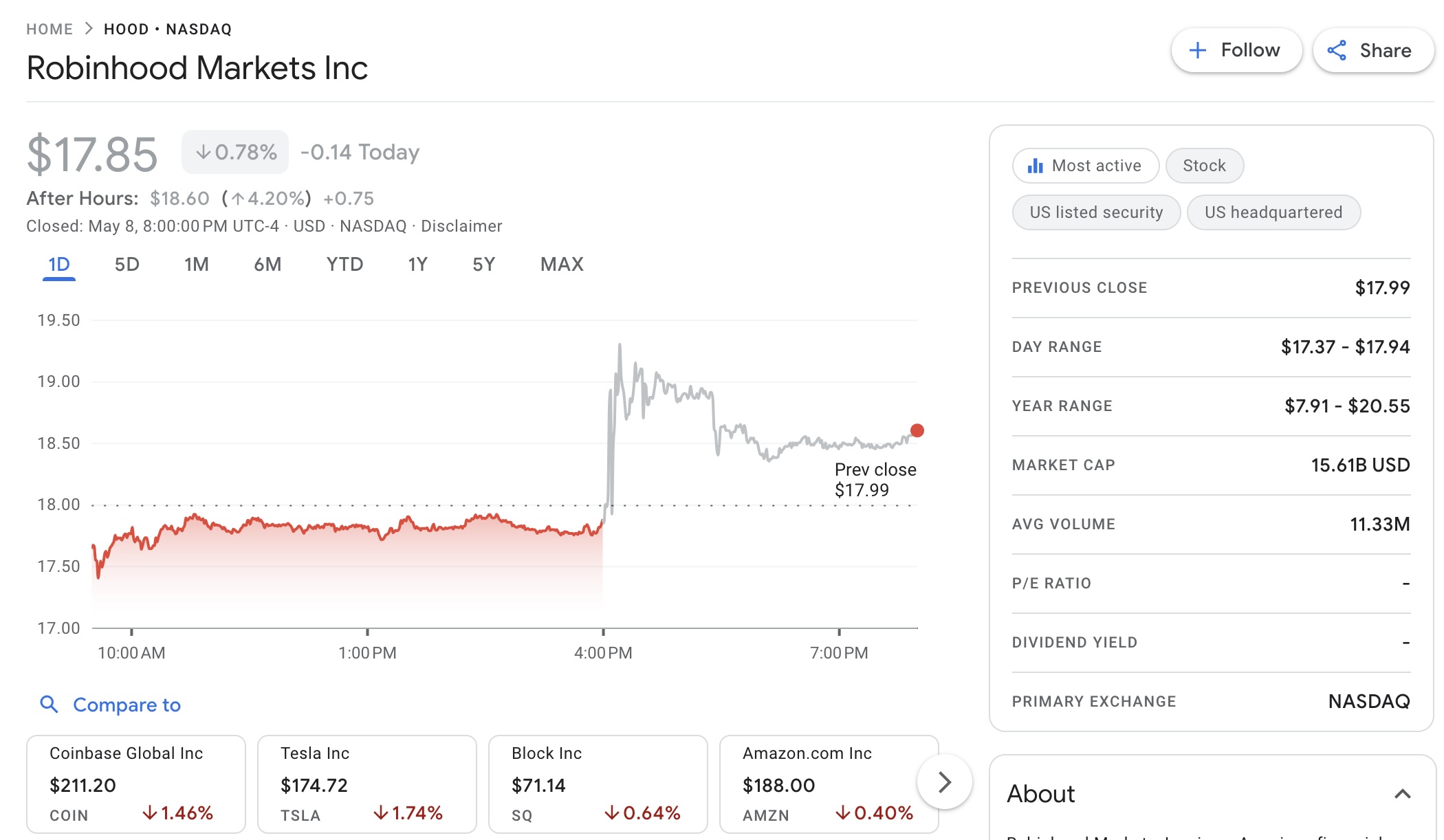Click the AMZN down 0.40% change
Image resolution: width=1444 pixels, height=840 pixels.
874,813
